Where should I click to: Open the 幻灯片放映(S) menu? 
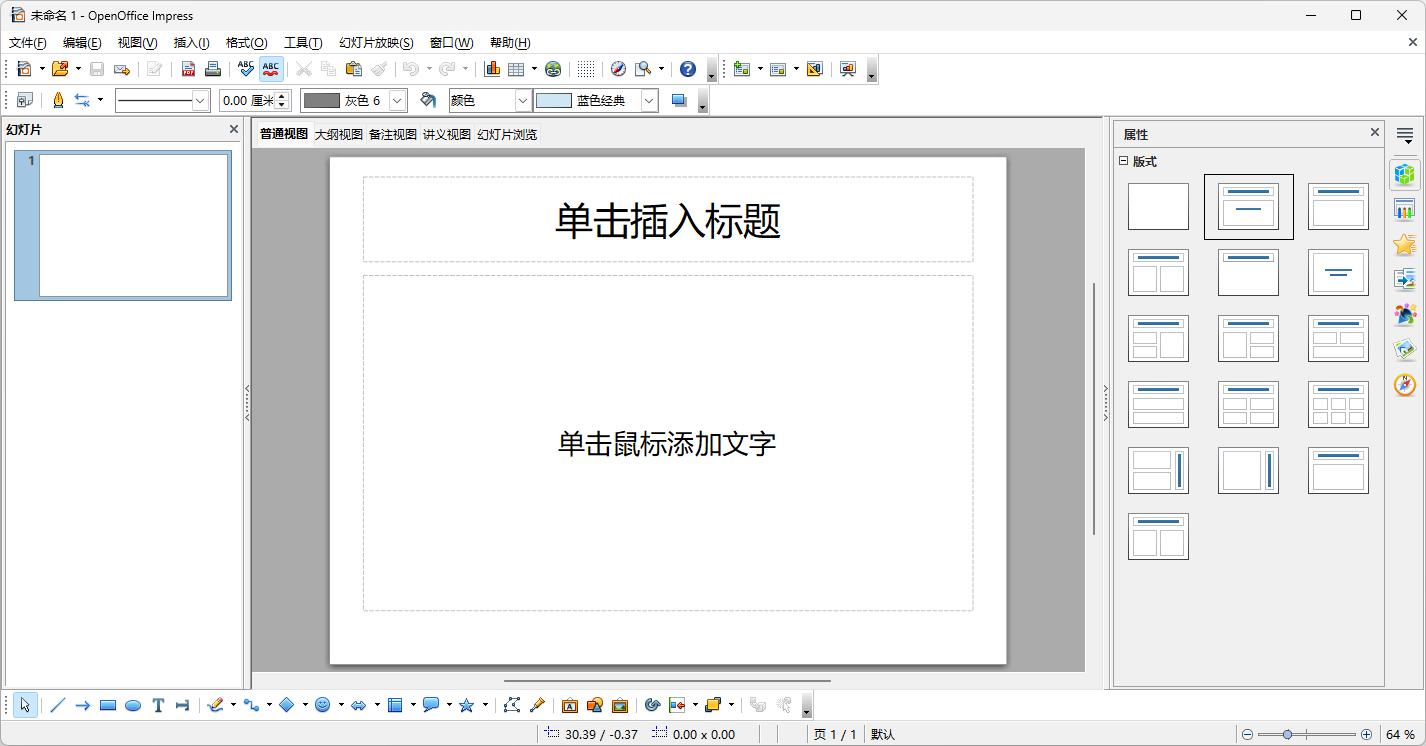(376, 43)
